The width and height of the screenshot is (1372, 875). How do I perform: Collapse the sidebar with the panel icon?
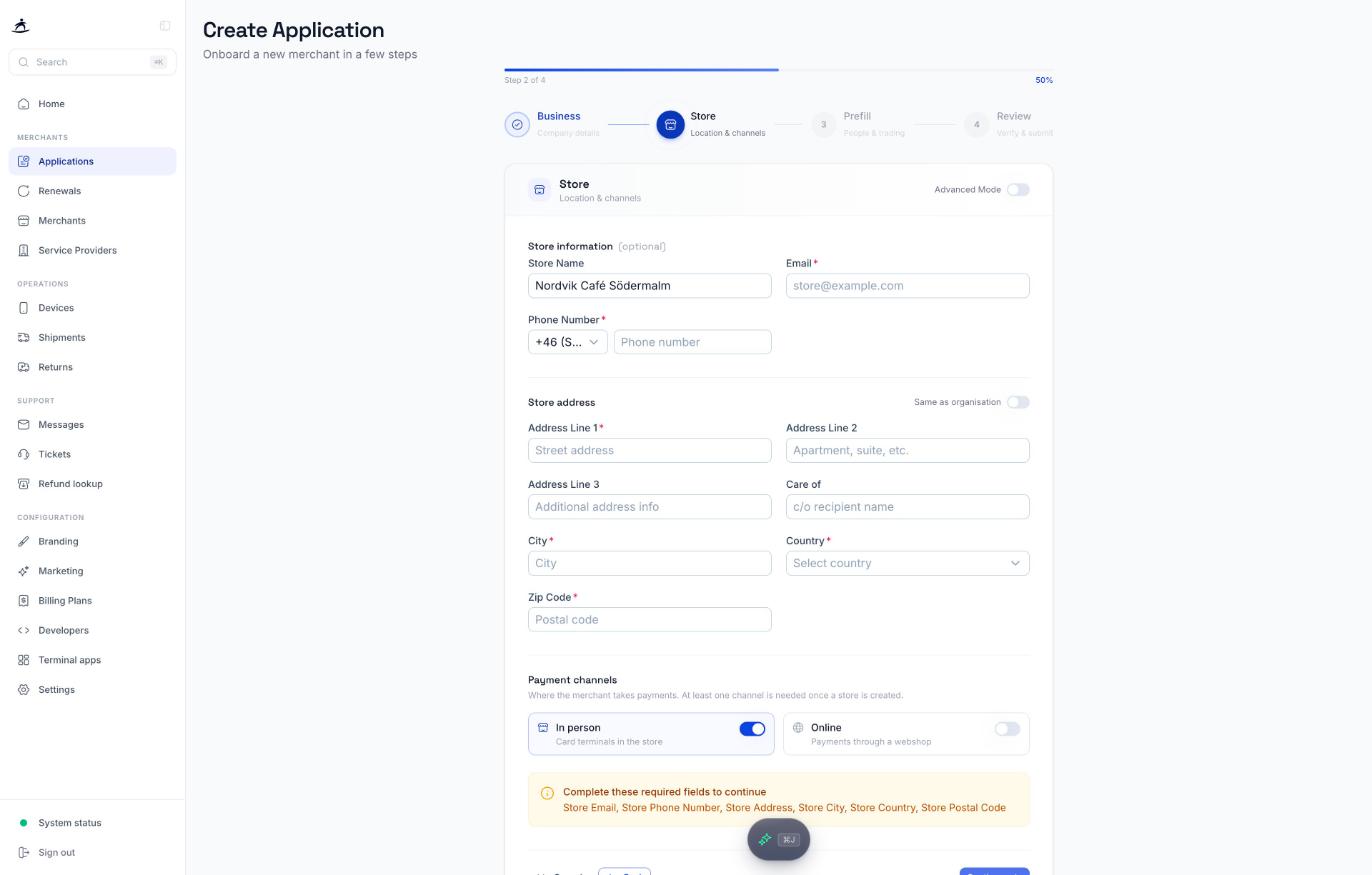(165, 26)
